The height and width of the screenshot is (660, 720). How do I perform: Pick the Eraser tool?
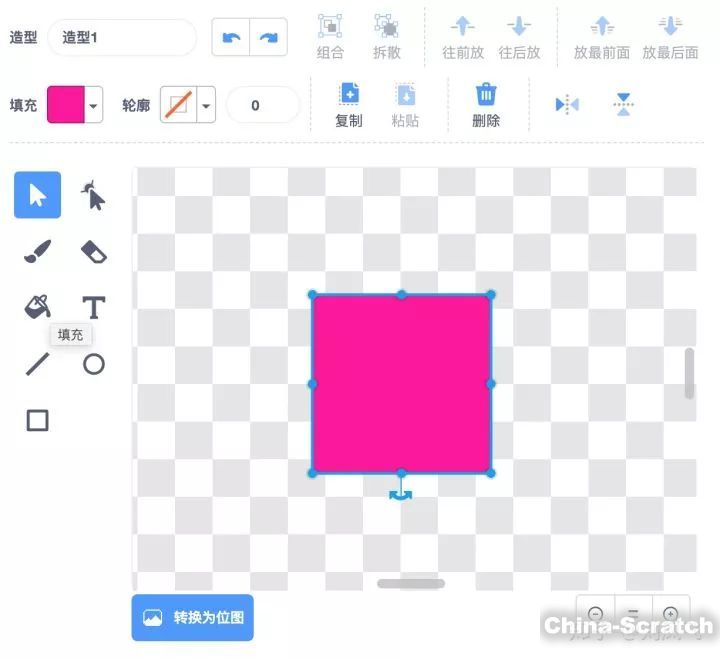click(93, 251)
